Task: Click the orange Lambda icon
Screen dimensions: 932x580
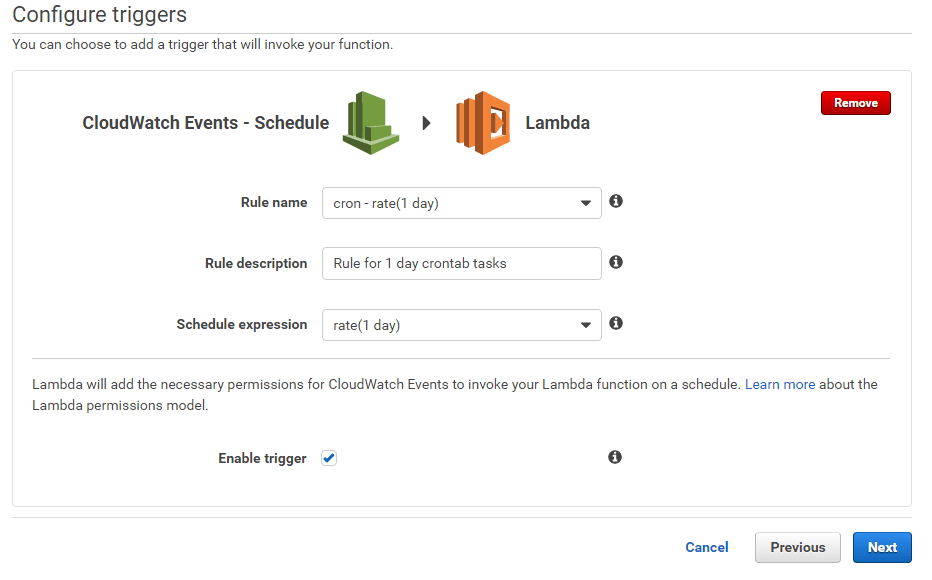Action: coord(483,122)
